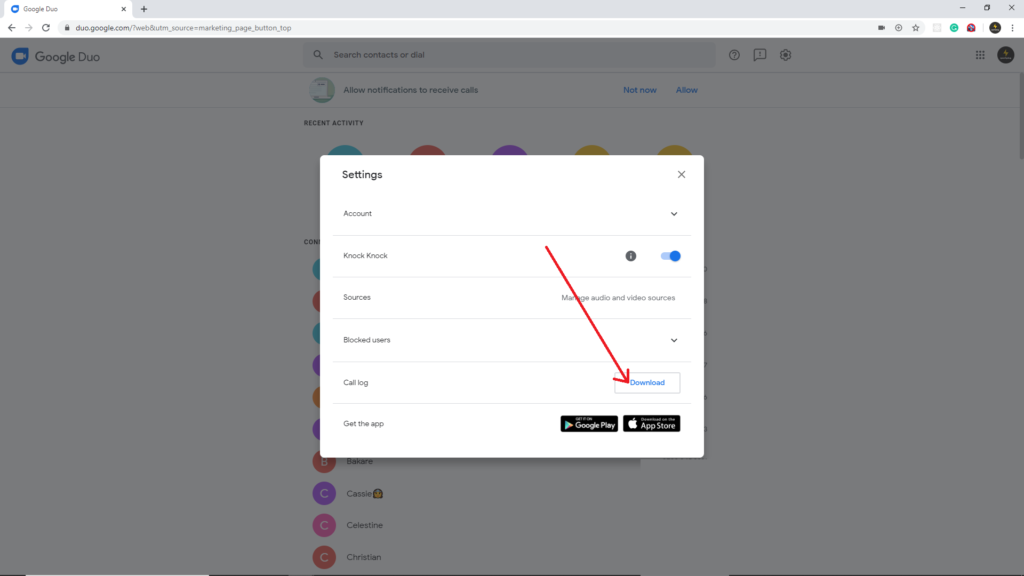Screen dimensions: 1024x576
Task: Click the page vertical scrollbar
Action: coord(1020,118)
